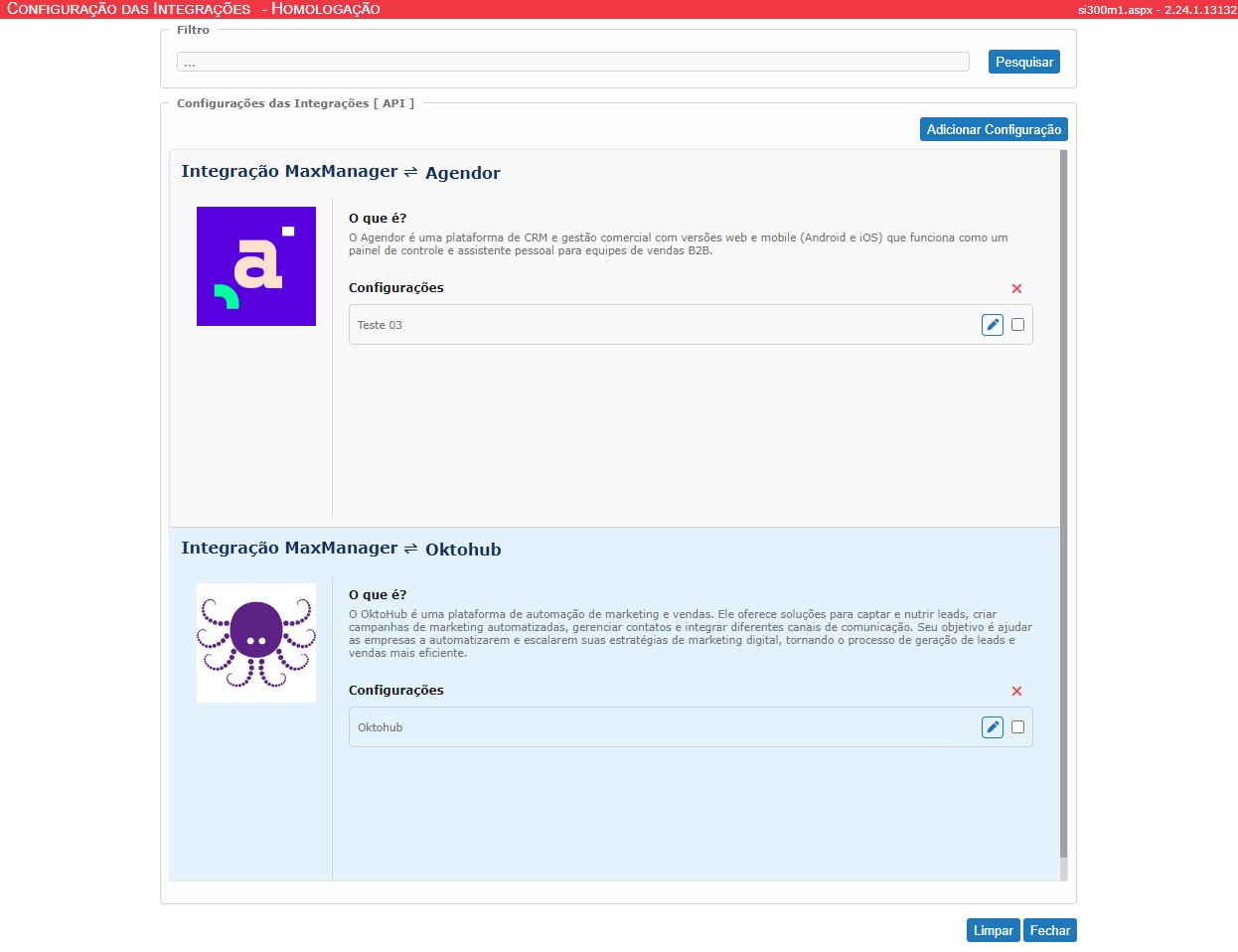Click Adicionar Configuração button
The width and height of the screenshot is (1238, 952).
pos(994,129)
